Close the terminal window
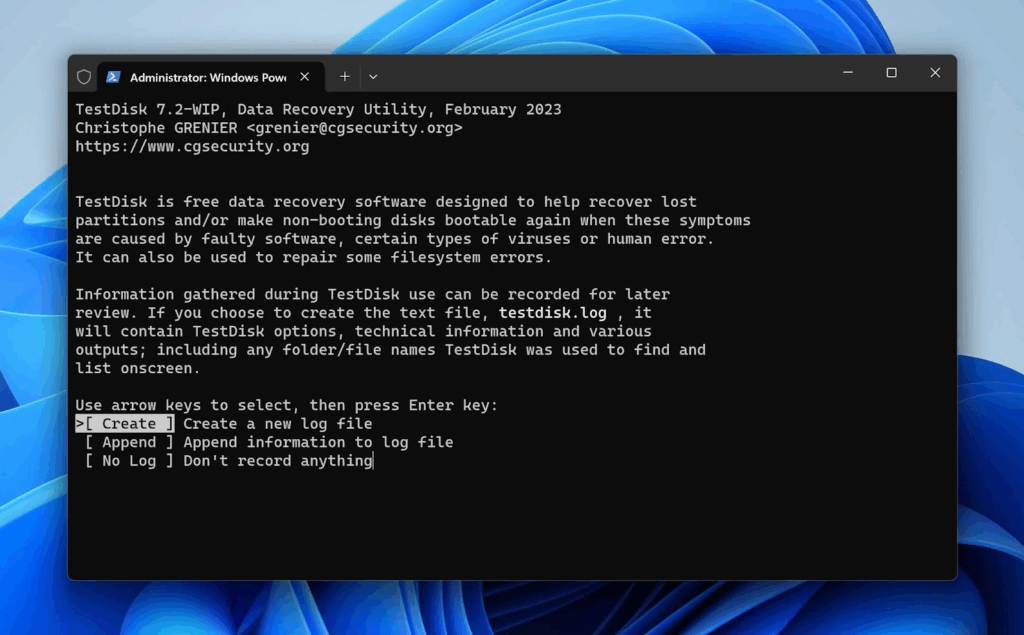Screen dimensions: 1024x635 pos(935,73)
